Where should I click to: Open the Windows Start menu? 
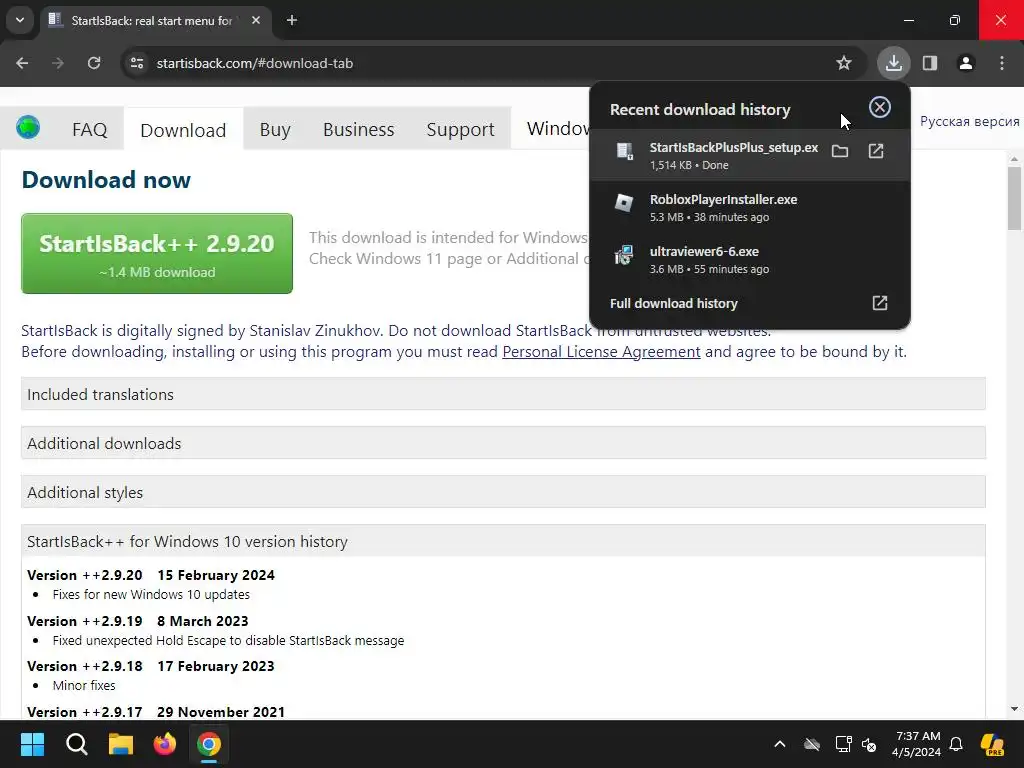(32, 744)
